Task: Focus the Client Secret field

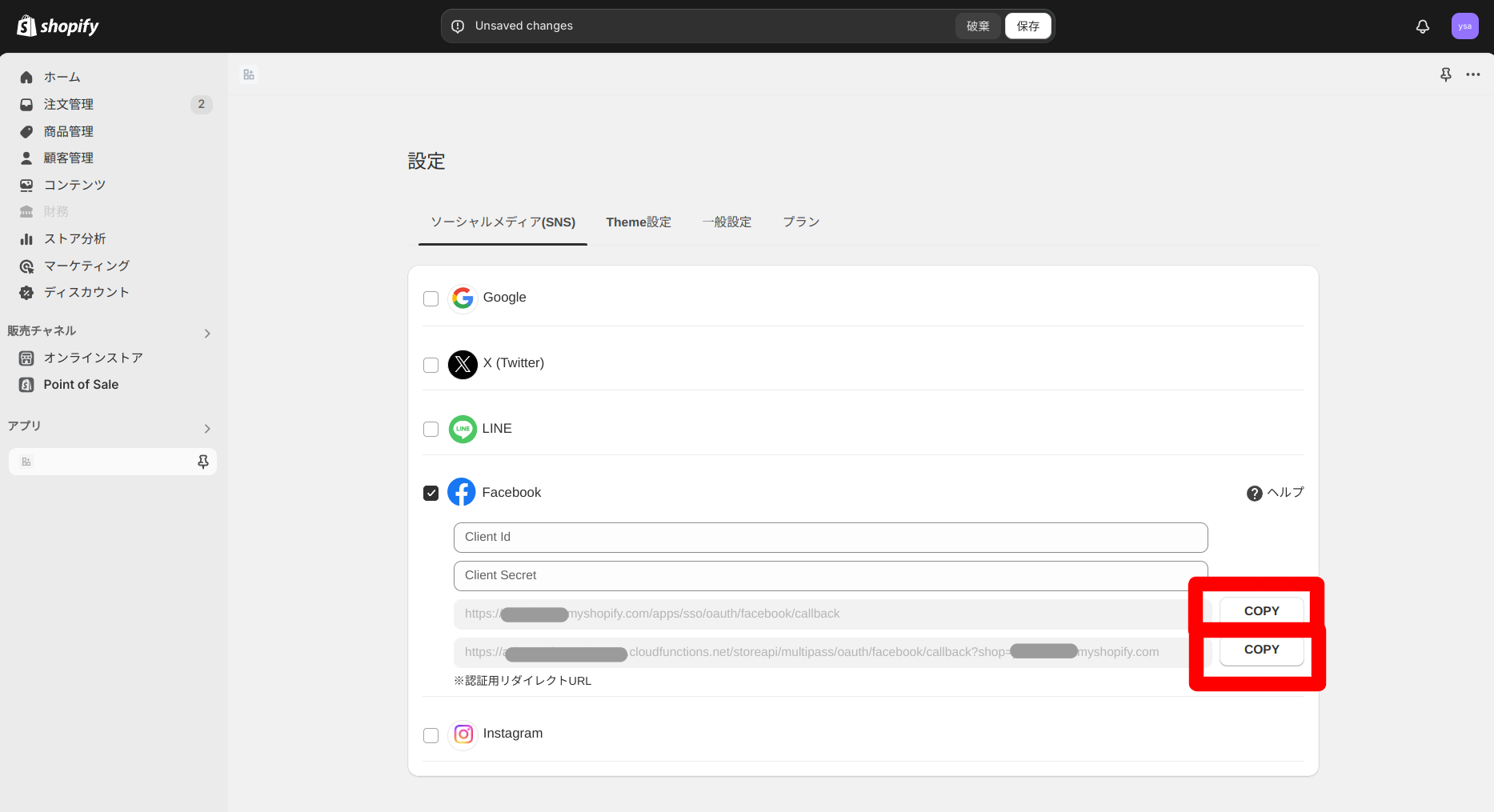Action: [831, 576]
